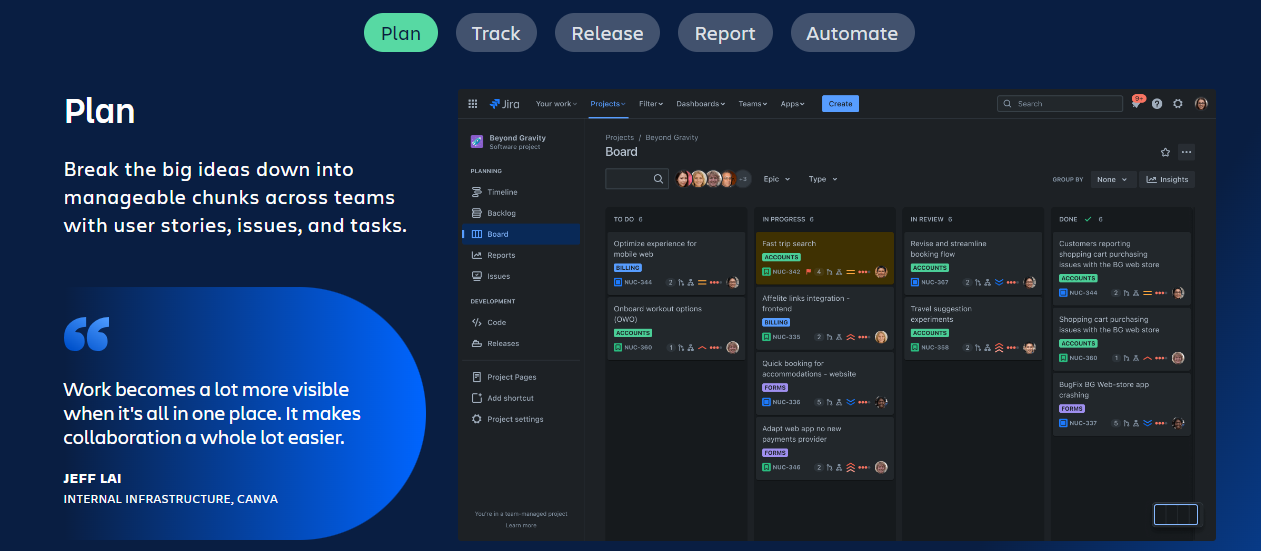Open notifications bell with 9+ badge

point(1137,103)
